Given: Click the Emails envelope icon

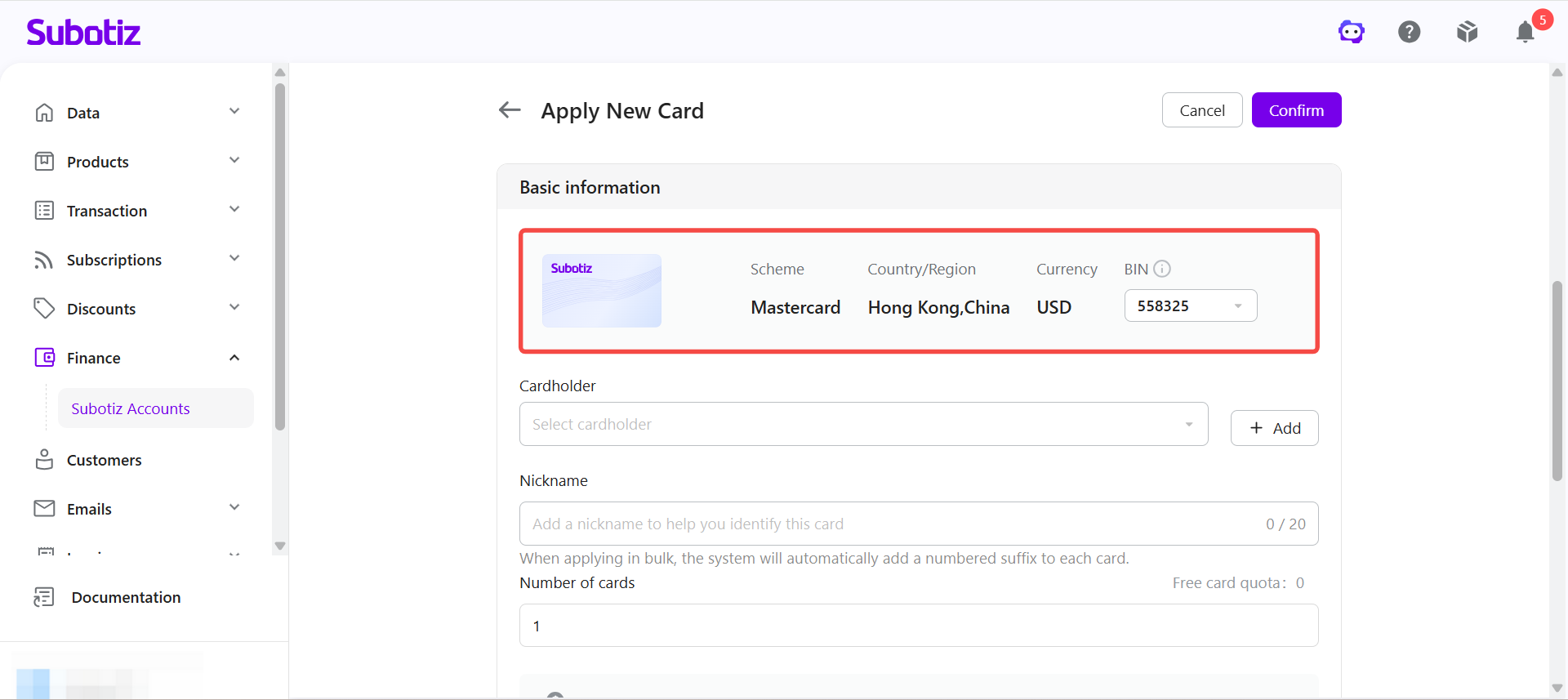Looking at the screenshot, I should coord(44,509).
